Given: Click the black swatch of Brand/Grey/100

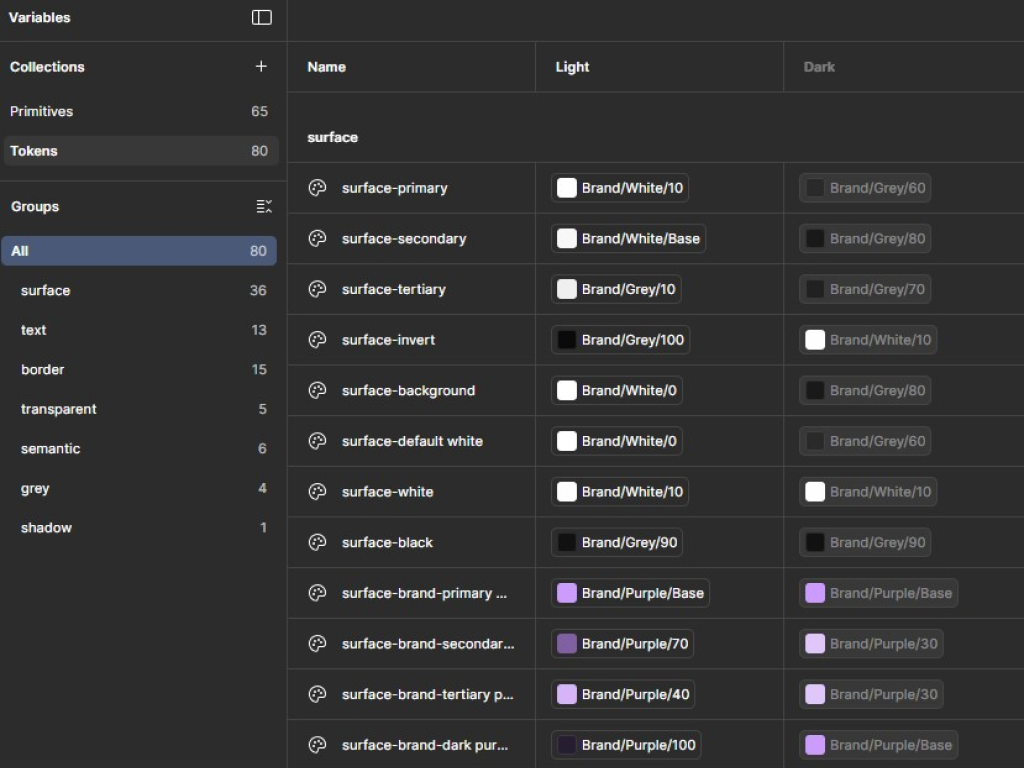Looking at the screenshot, I should (567, 340).
